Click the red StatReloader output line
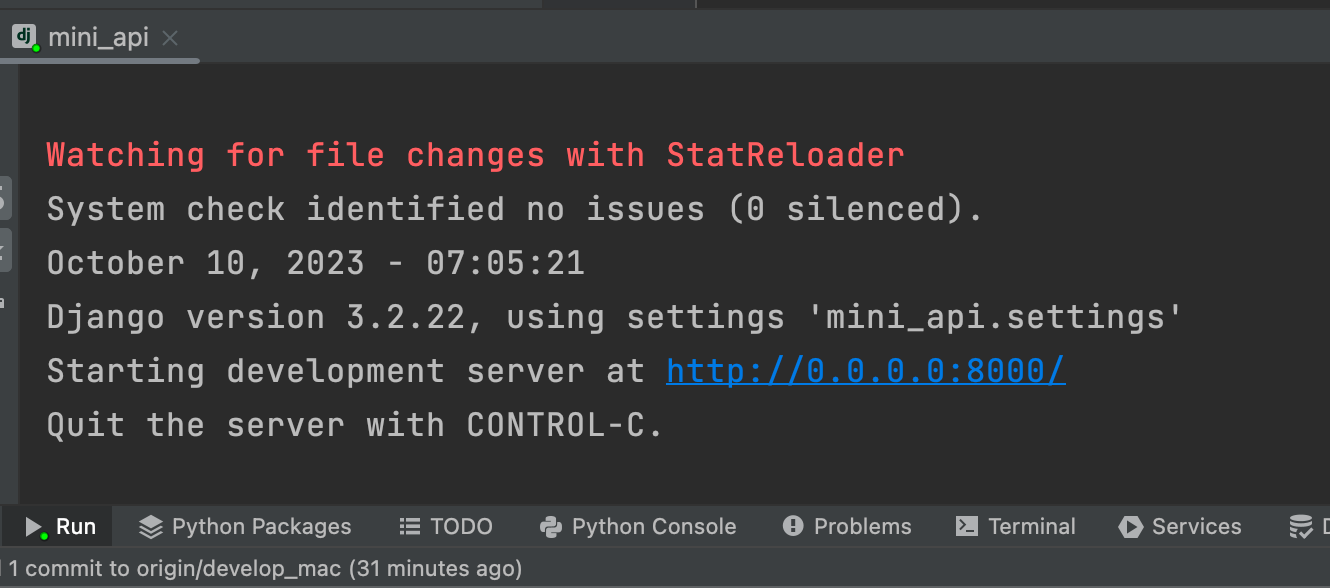The width and height of the screenshot is (1330, 588). [x=475, y=155]
